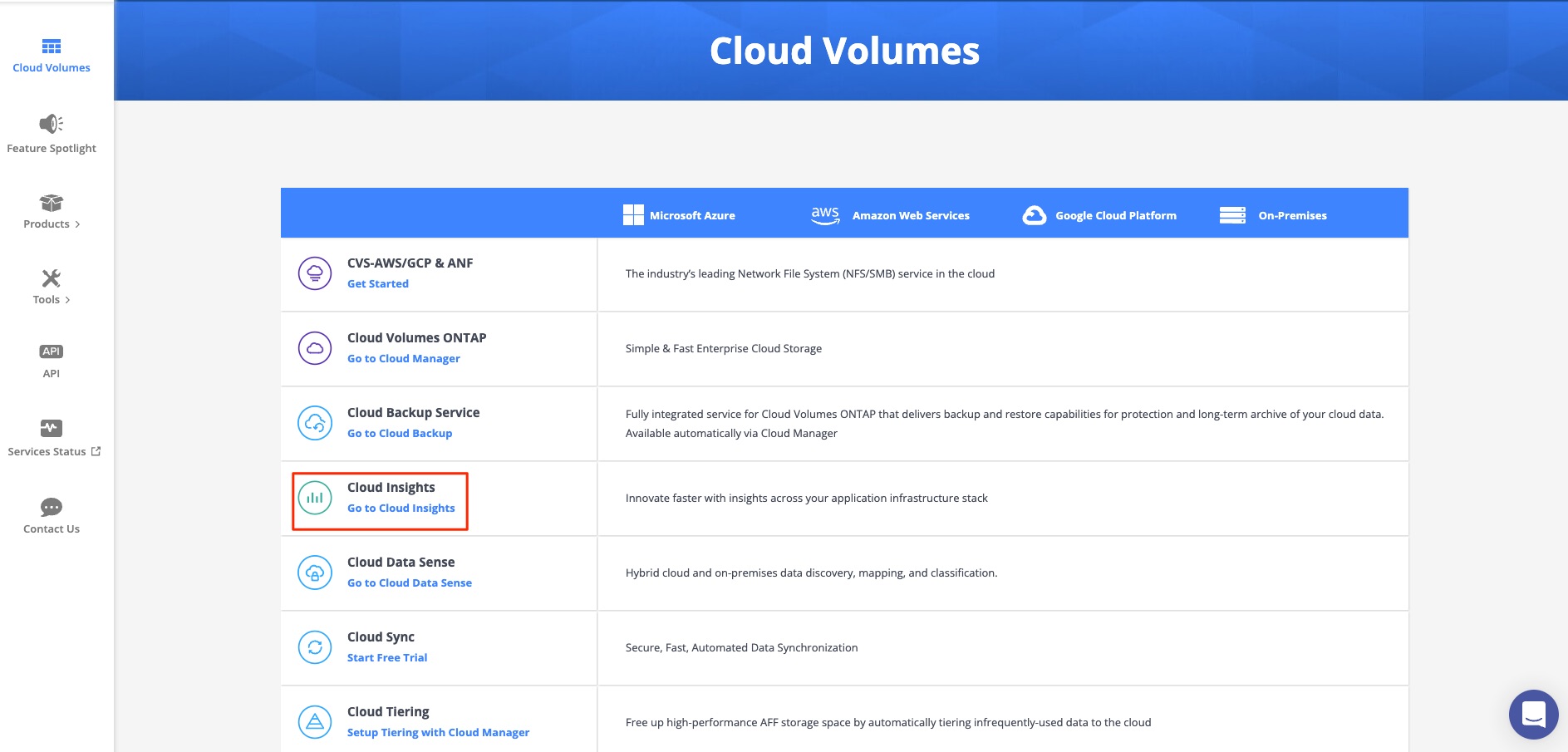
Task: Click the Cloud Tiering pyramid icon
Action: tap(315, 722)
